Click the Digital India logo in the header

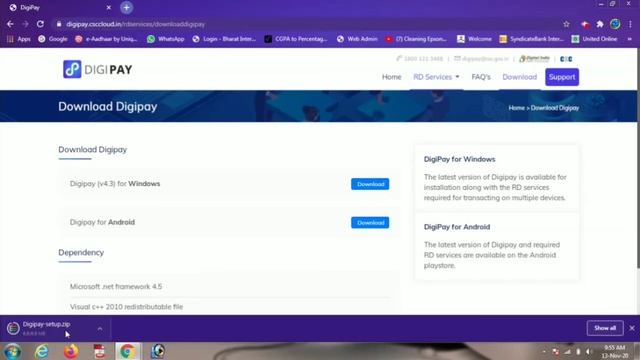coord(534,59)
